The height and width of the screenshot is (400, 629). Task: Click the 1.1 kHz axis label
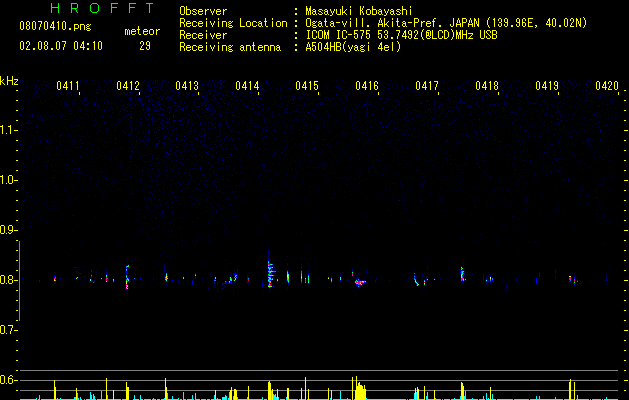click(8, 130)
